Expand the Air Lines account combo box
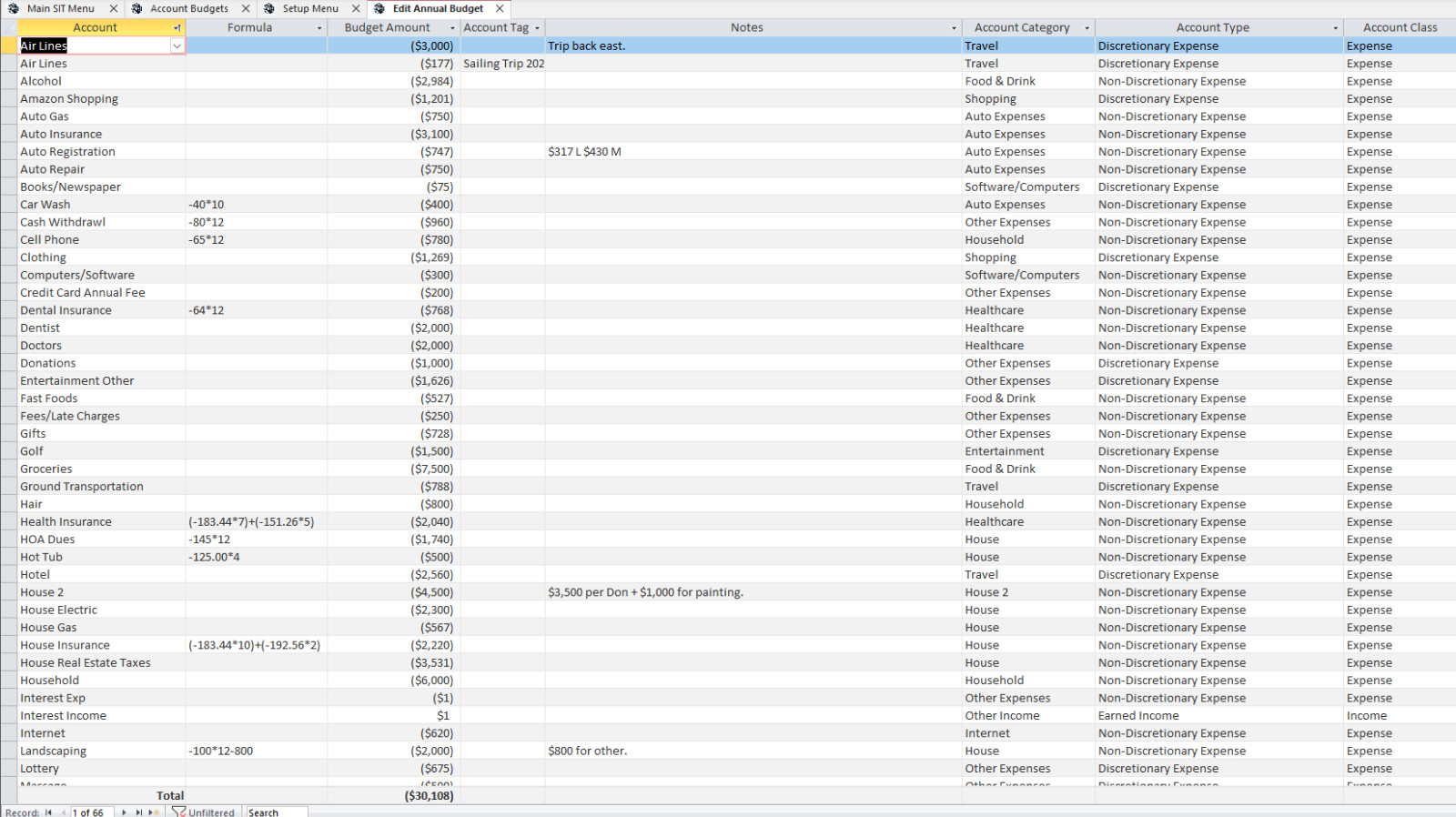 click(x=177, y=45)
